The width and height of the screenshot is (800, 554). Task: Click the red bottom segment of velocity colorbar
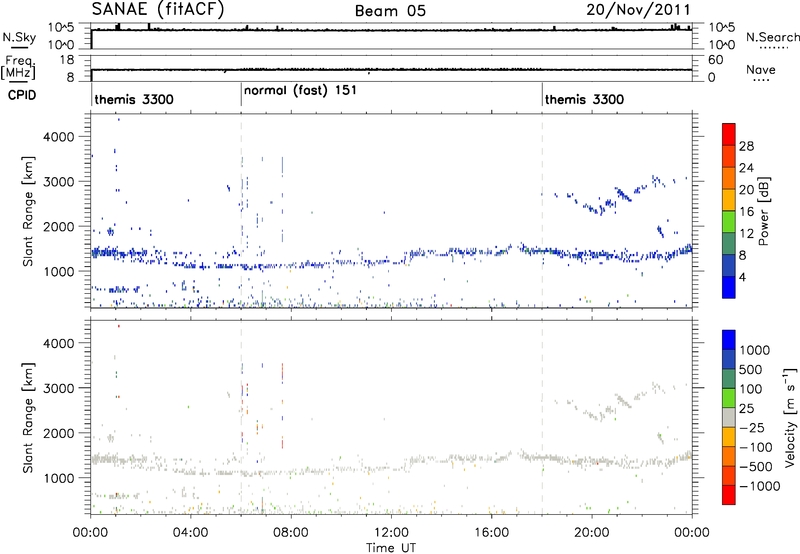point(729,495)
